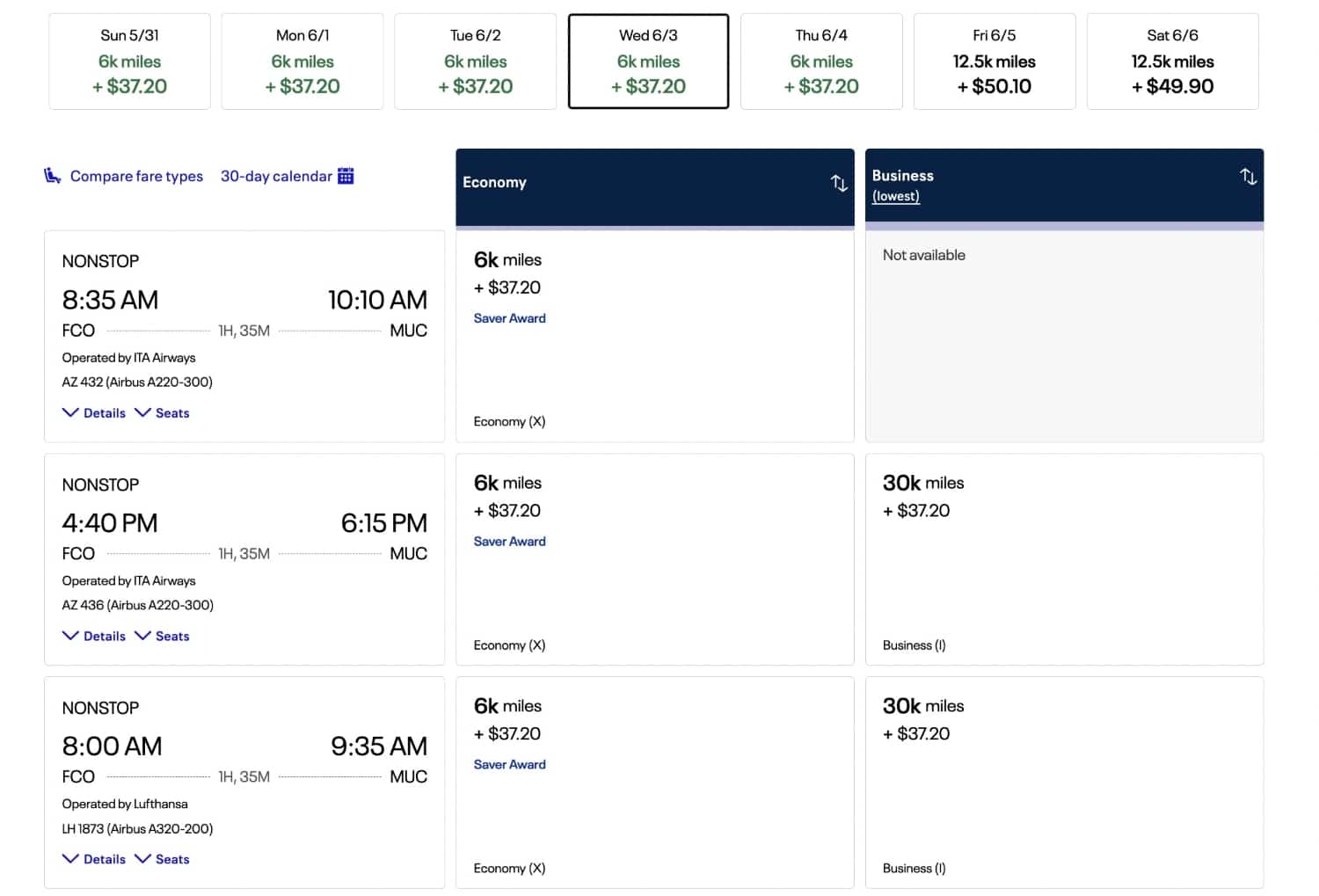Click the Saver Award link for 8:35 AM flight

click(x=510, y=318)
